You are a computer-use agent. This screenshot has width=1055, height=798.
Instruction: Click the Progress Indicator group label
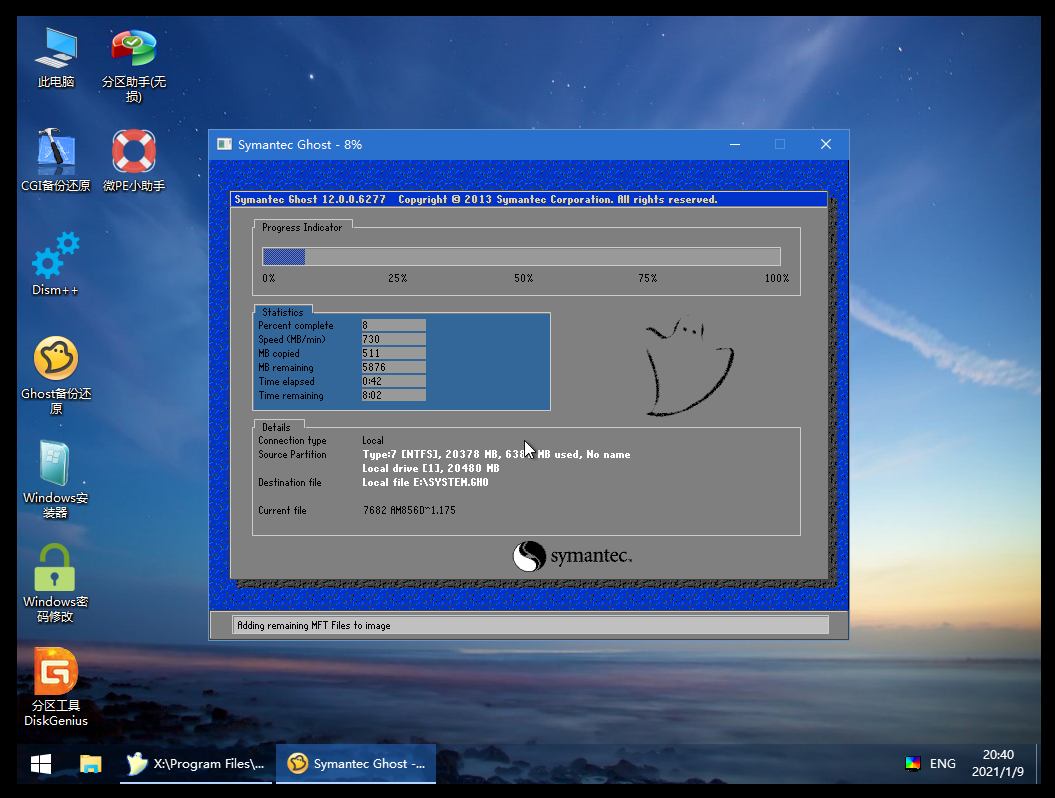(302, 227)
